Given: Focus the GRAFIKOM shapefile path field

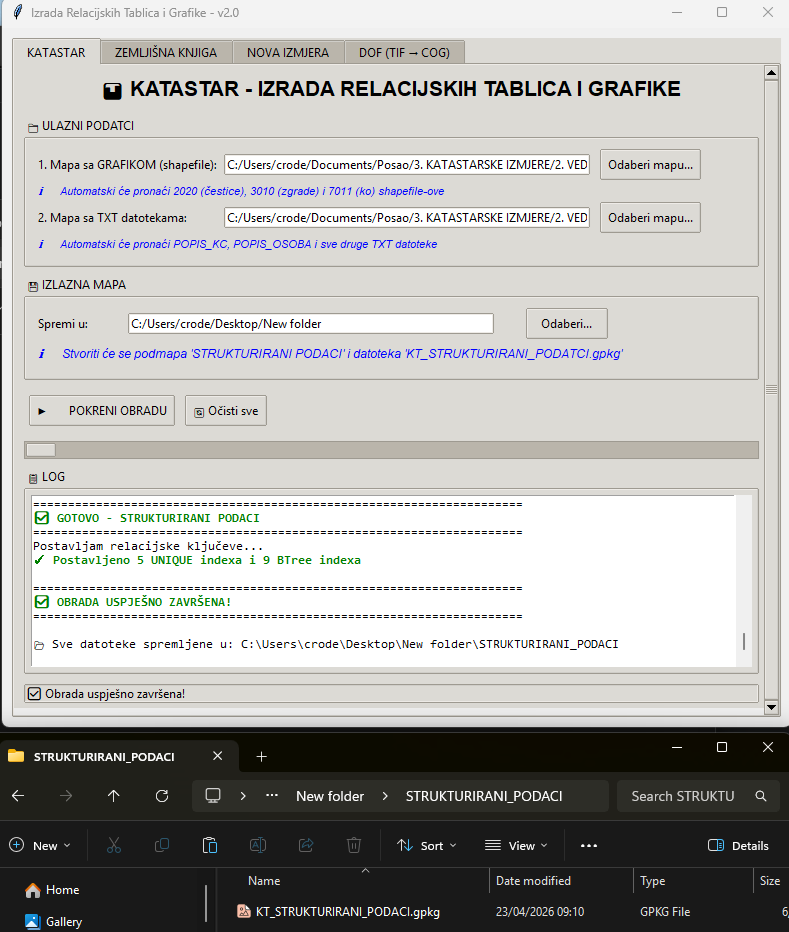Looking at the screenshot, I should [407, 165].
